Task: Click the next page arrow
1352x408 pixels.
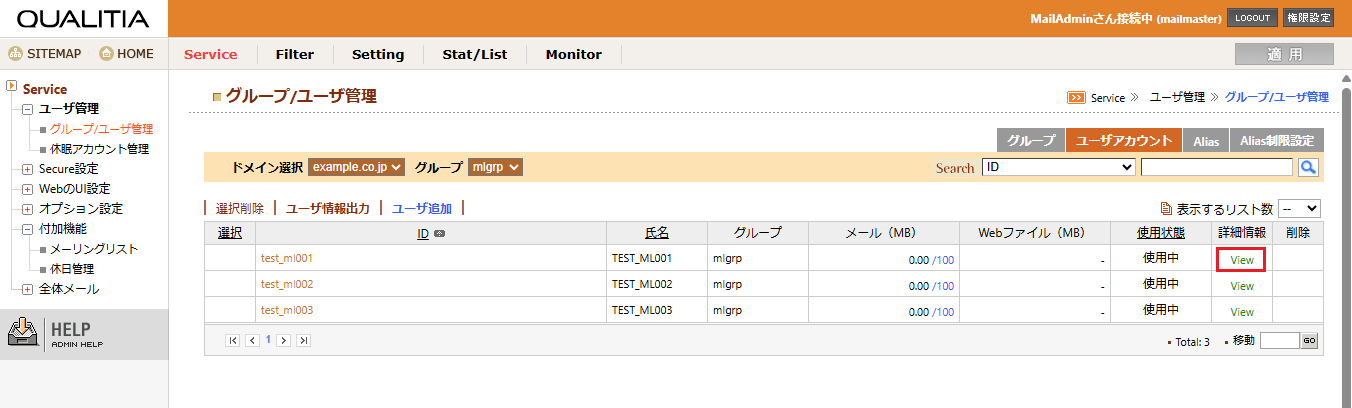Action: (x=284, y=341)
